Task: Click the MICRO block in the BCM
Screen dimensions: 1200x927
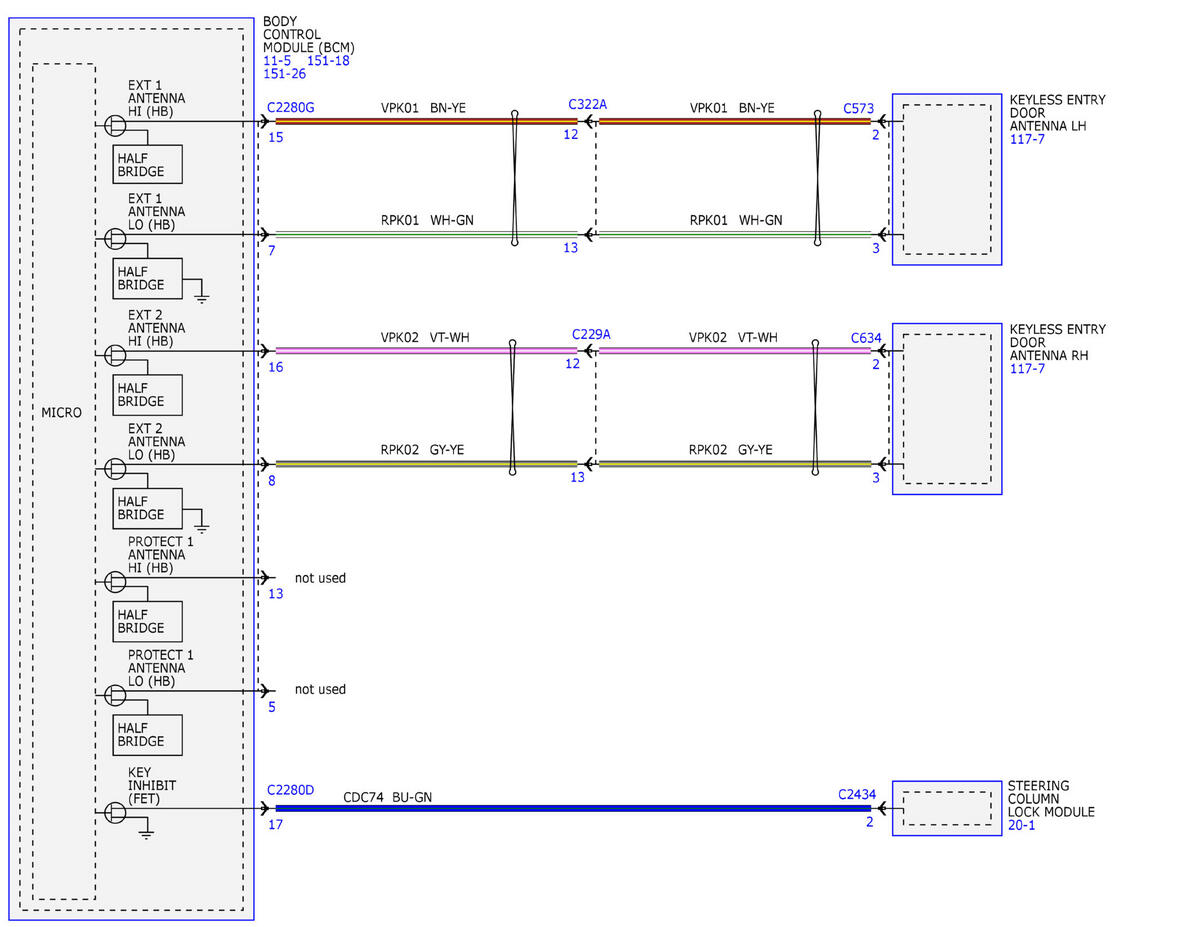Action: (x=64, y=482)
